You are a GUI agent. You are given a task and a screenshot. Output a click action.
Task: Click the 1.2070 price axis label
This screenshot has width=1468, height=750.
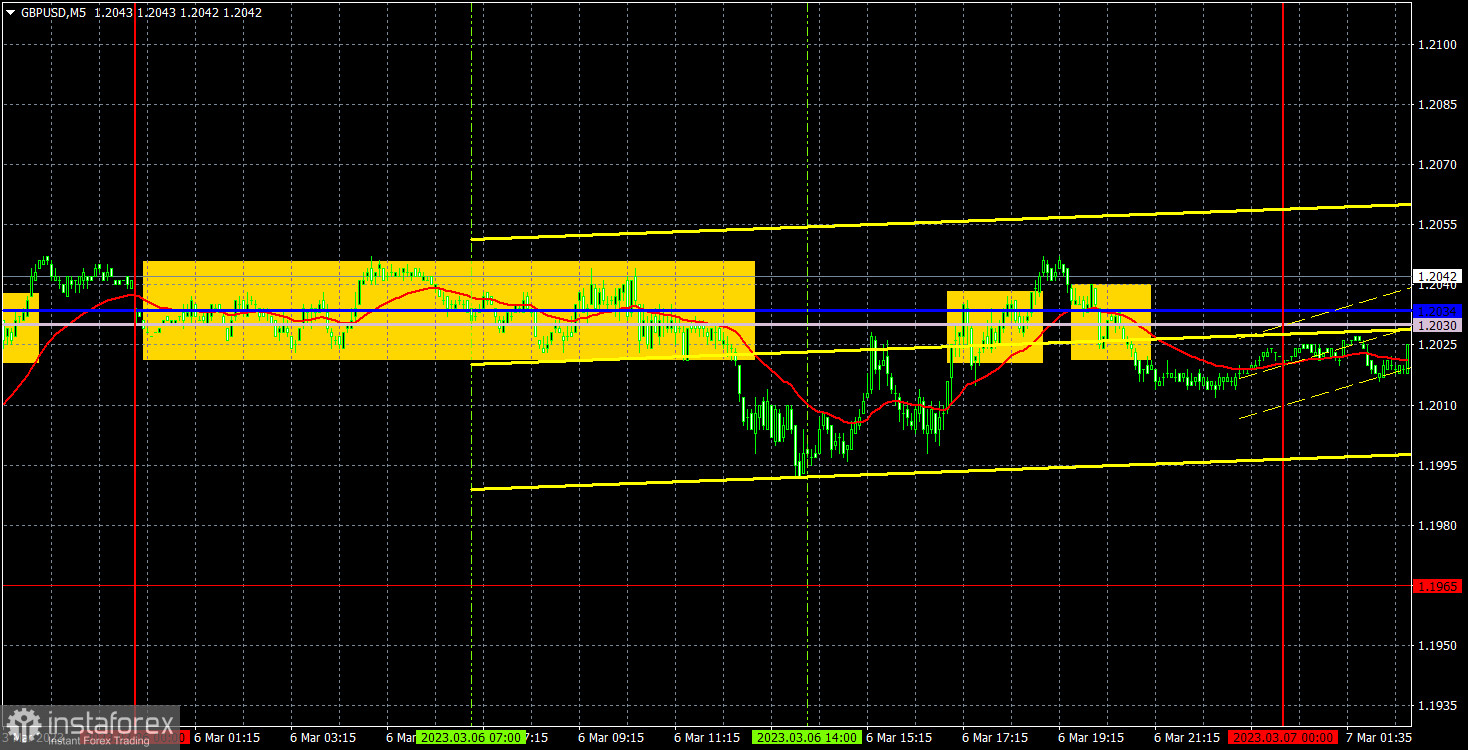tap(1436, 165)
